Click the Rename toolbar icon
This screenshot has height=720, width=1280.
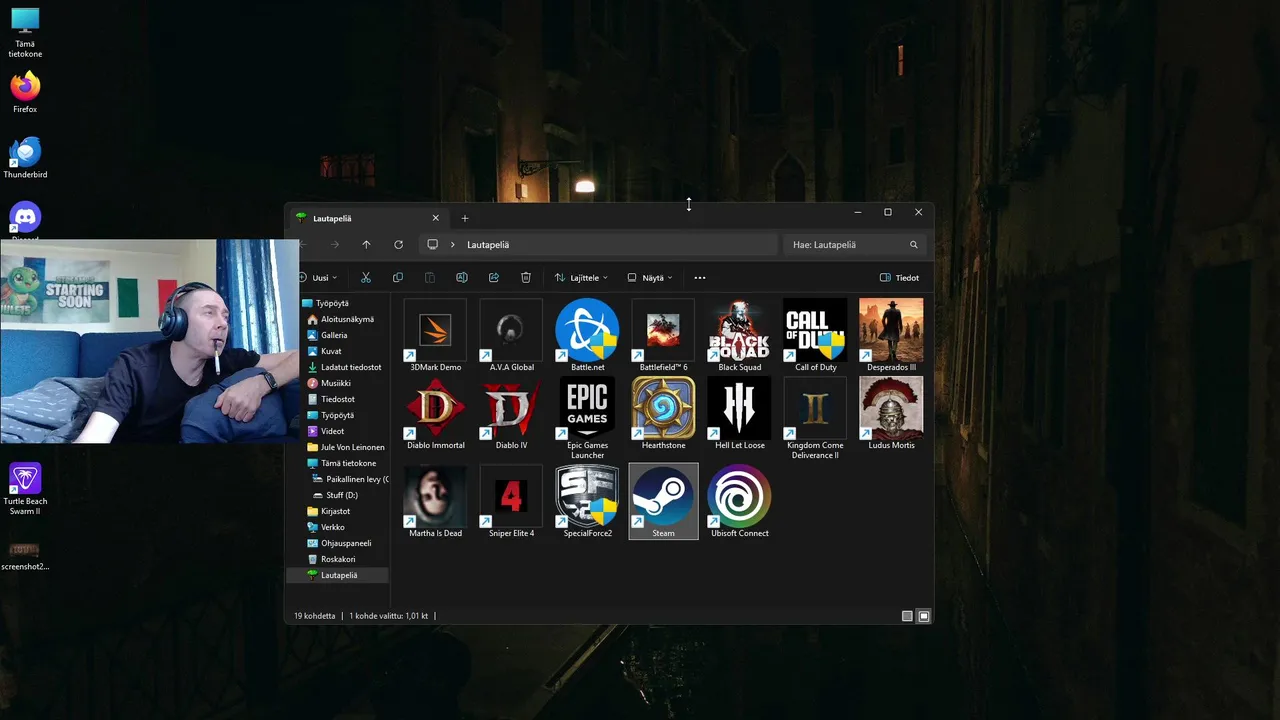[x=462, y=278]
